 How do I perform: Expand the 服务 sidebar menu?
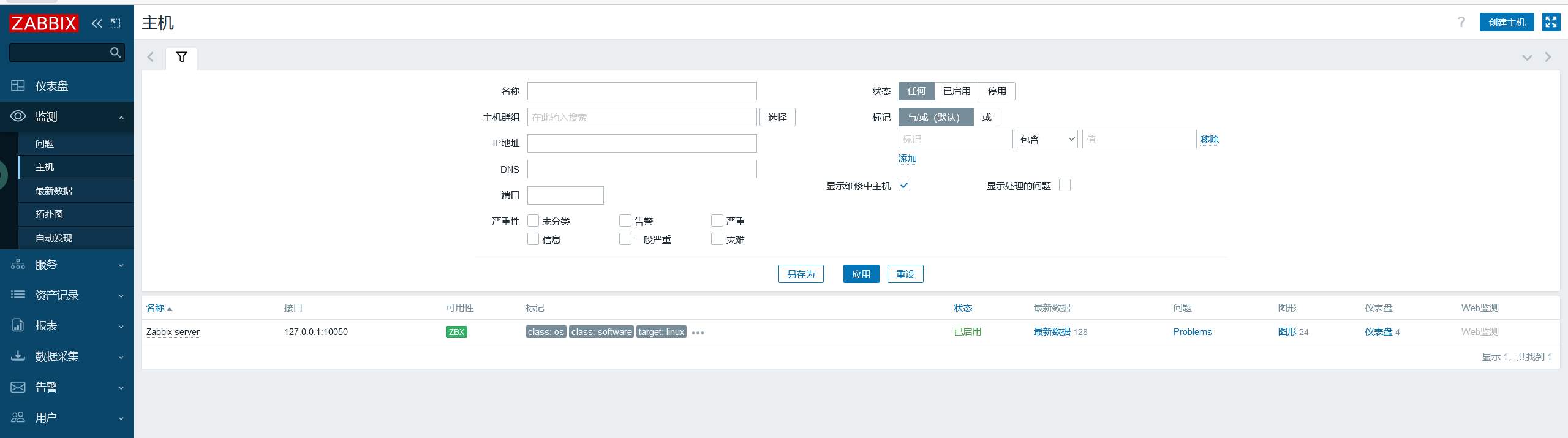click(67, 265)
